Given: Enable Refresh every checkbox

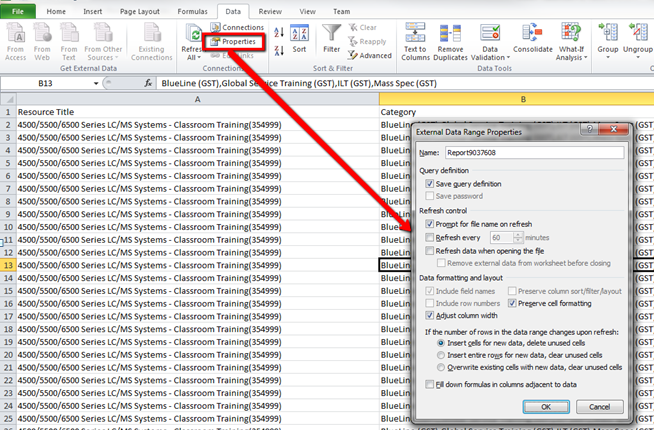Looking at the screenshot, I should coord(430,237).
